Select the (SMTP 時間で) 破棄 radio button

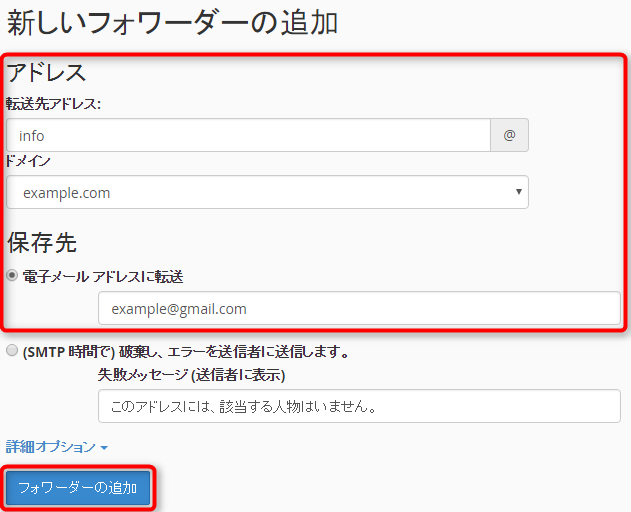(x=12, y=351)
